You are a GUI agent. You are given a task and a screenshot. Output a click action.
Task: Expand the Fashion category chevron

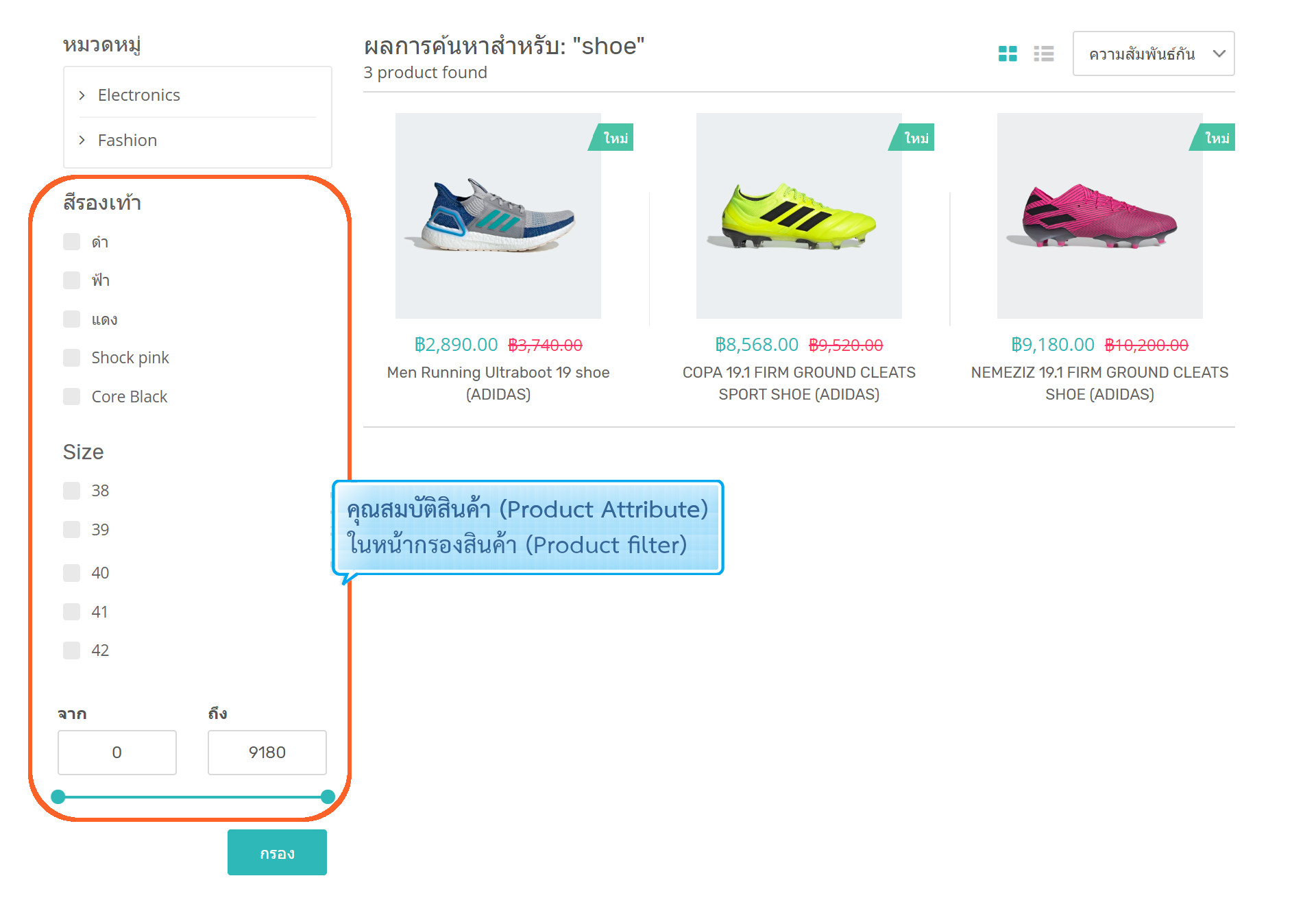(82, 141)
